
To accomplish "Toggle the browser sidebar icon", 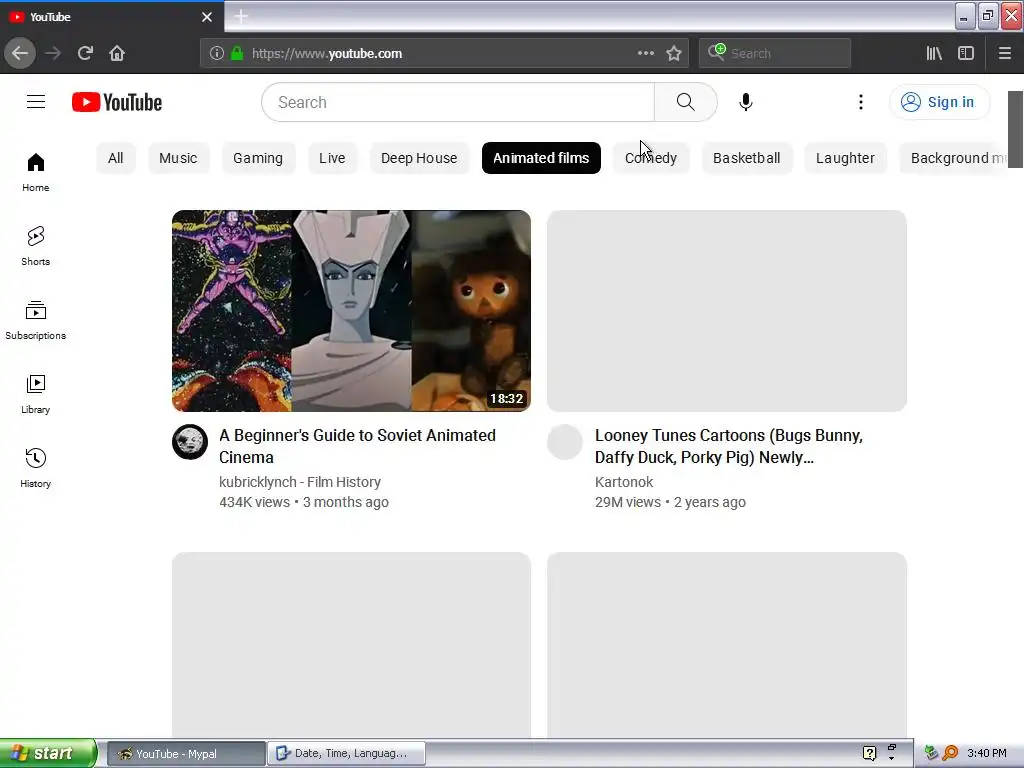I will point(966,53).
